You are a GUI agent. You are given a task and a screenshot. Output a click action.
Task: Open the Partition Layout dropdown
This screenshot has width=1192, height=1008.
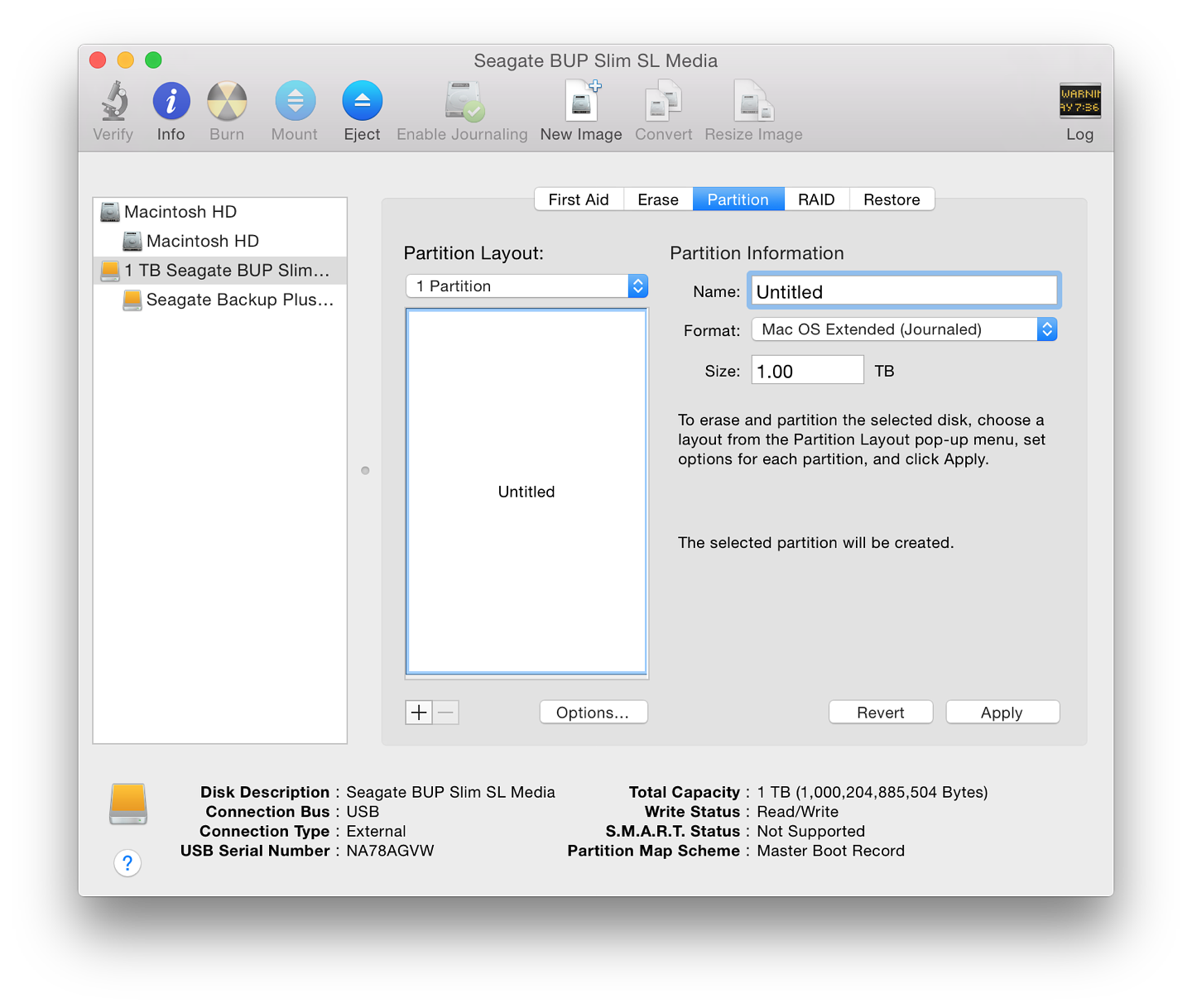pyautogui.click(x=526, y=286)
